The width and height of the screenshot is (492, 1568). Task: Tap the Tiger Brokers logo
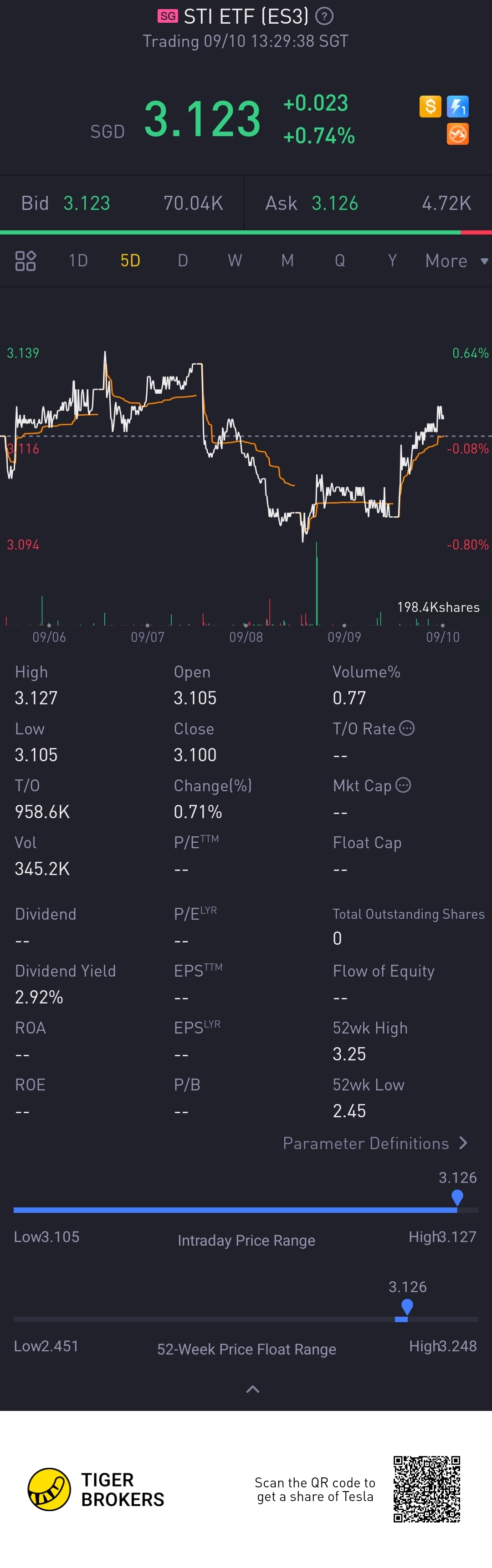[49, 1489]
